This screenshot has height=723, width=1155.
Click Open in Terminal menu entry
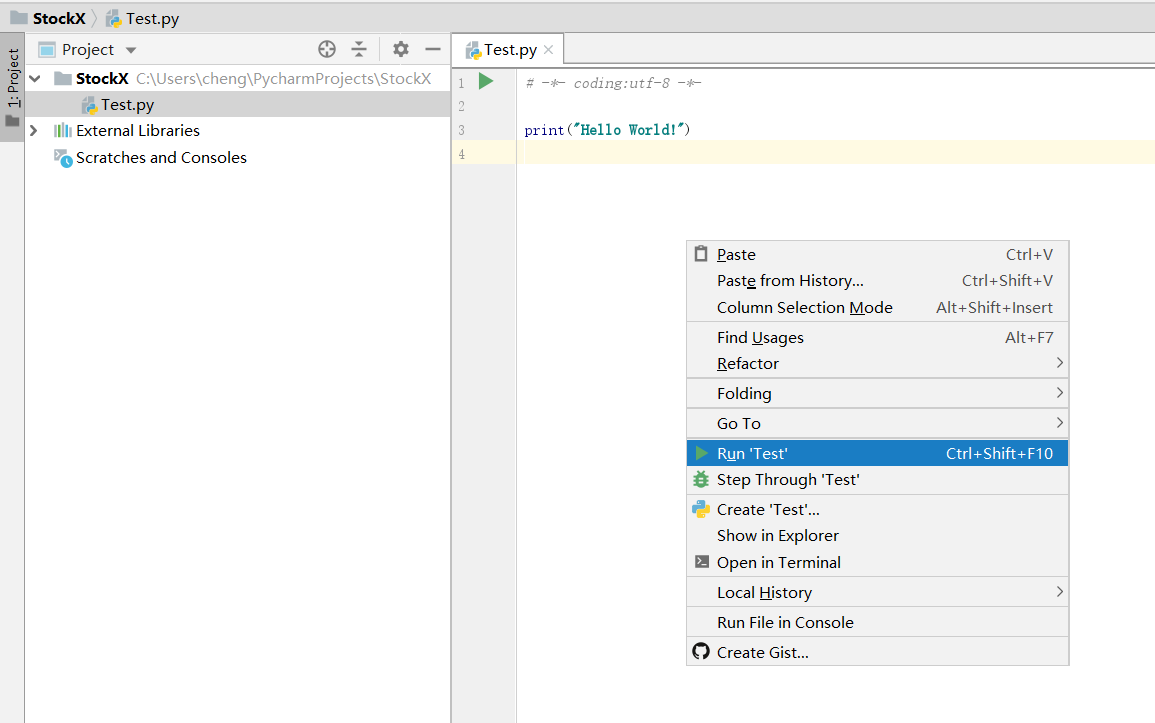[x=778, y=562]
